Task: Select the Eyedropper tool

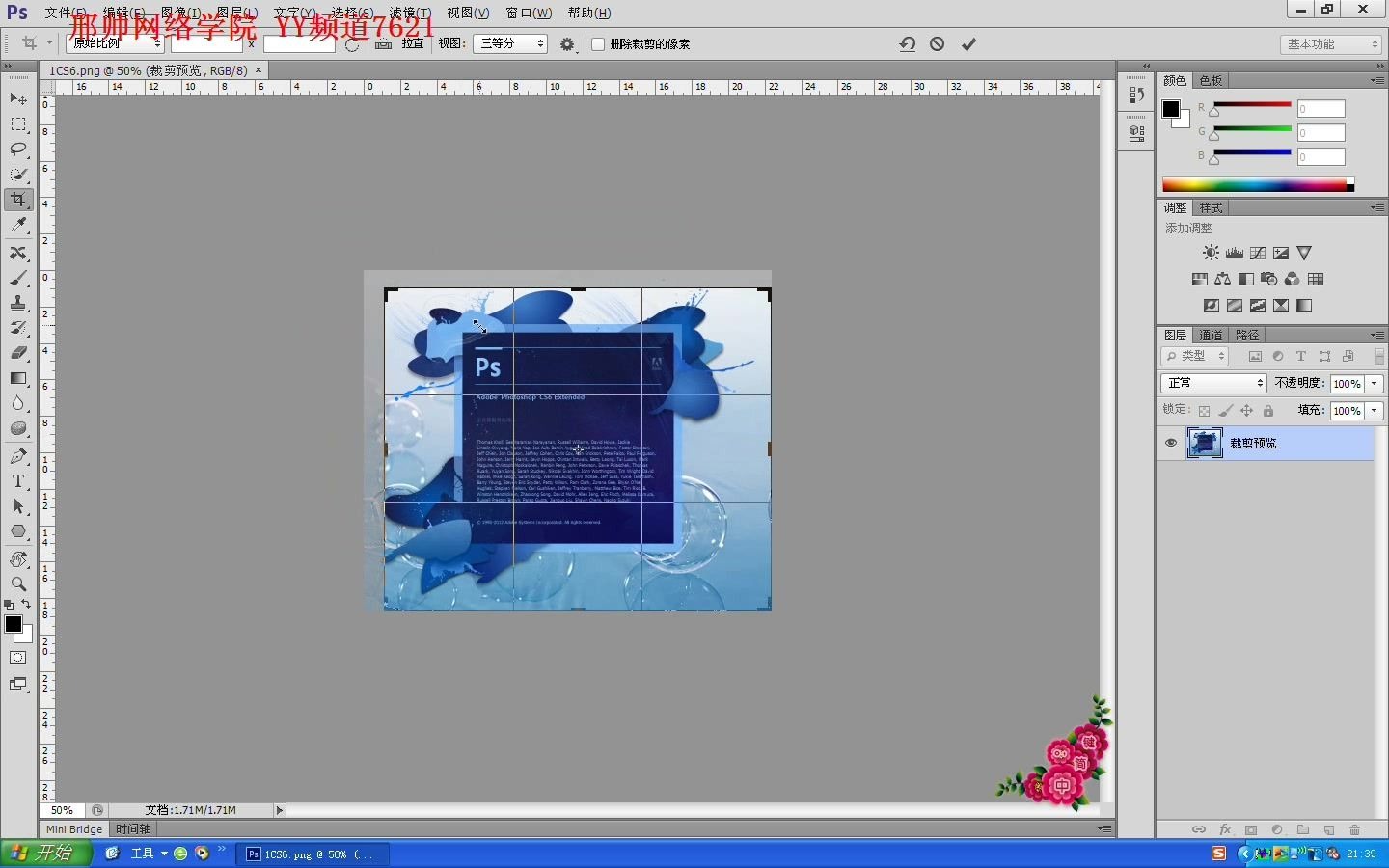Action: click(18, 225)
